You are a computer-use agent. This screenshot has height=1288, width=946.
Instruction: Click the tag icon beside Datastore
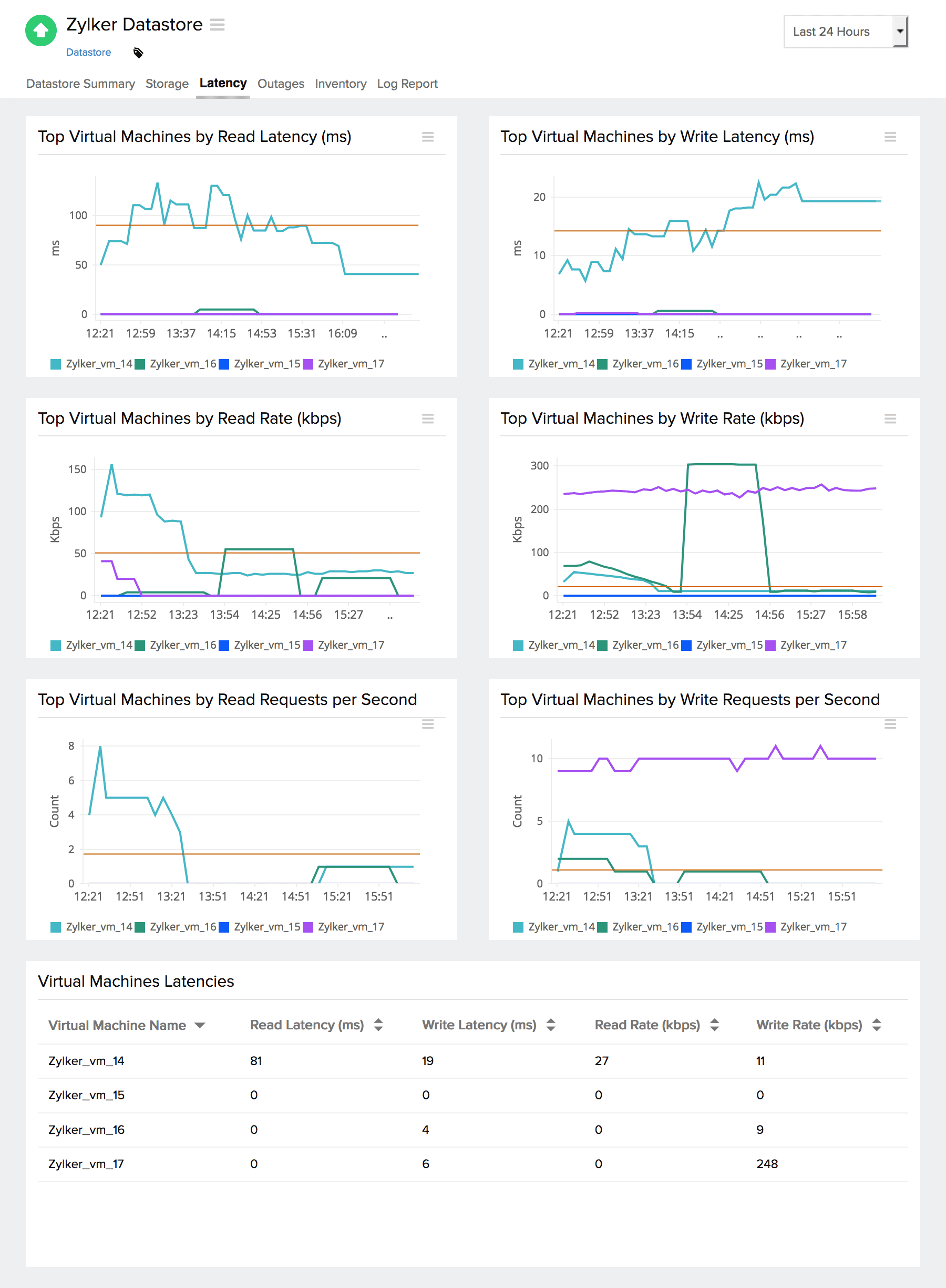138,52
